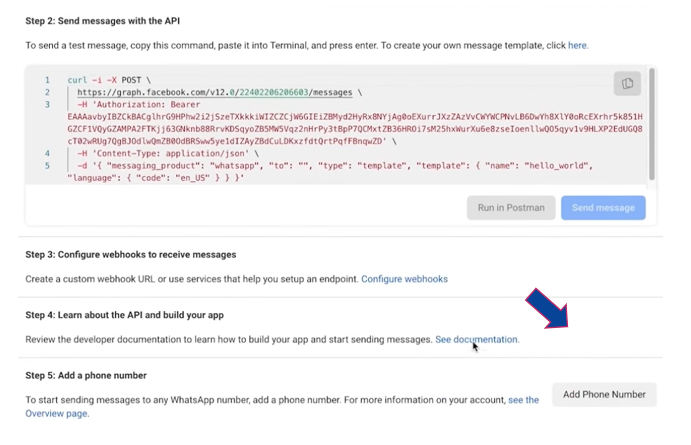Open the 'here' message template link

pyautogui.click(x=578, y=46)
